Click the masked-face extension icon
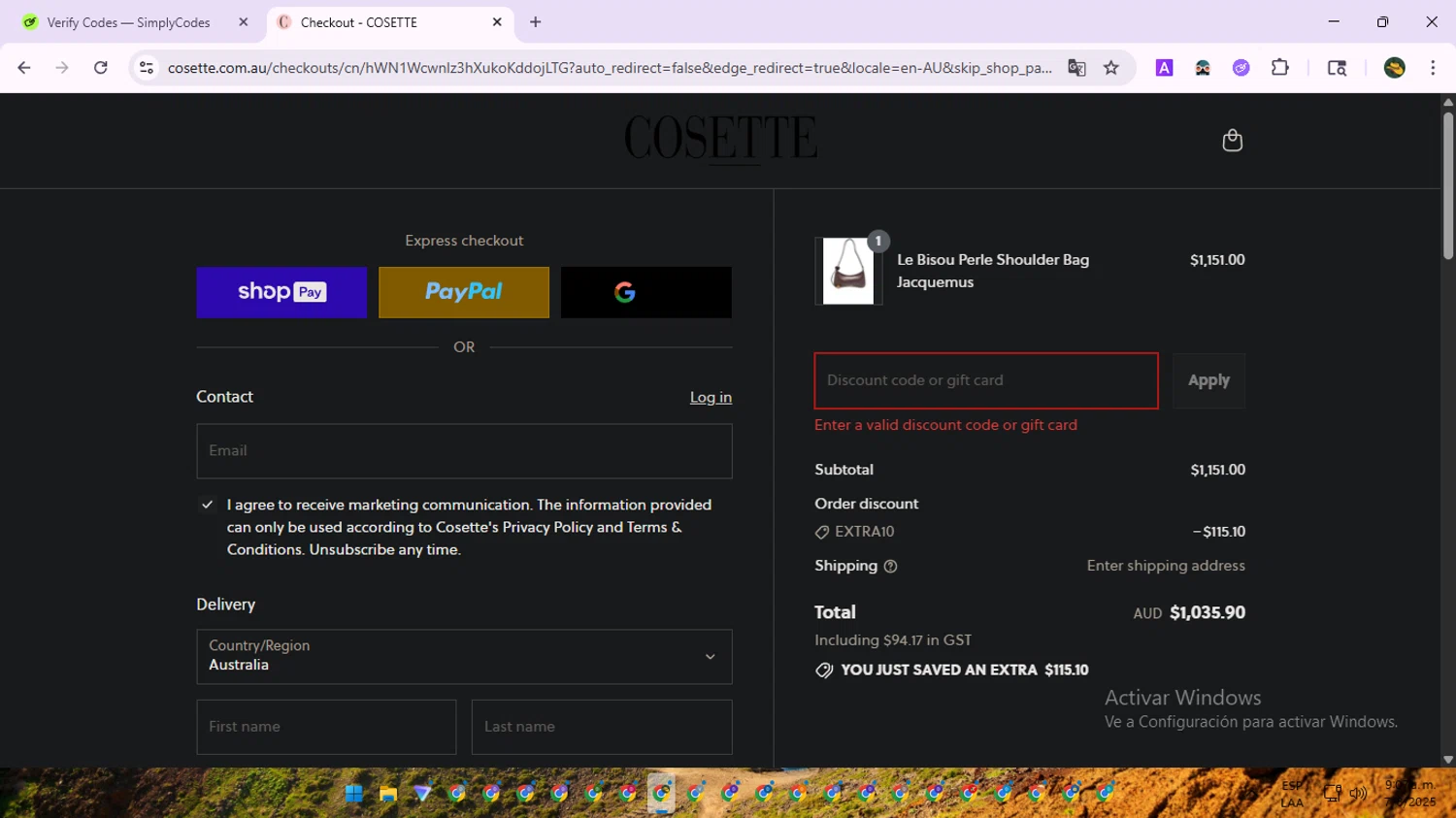 (1203, 68)
